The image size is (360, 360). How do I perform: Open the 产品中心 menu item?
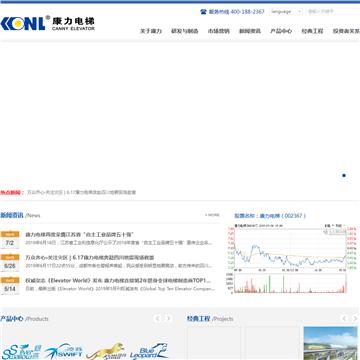click(281, 31)
